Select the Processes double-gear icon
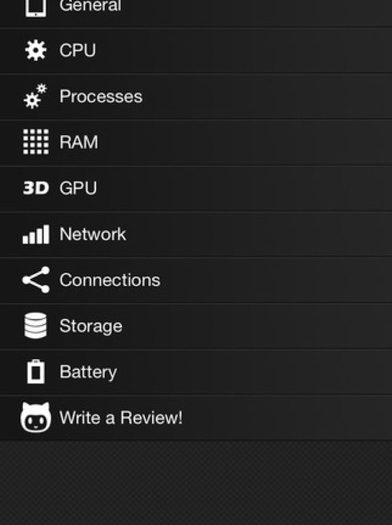Screen dimensions: 392x525 click(35, 96)
